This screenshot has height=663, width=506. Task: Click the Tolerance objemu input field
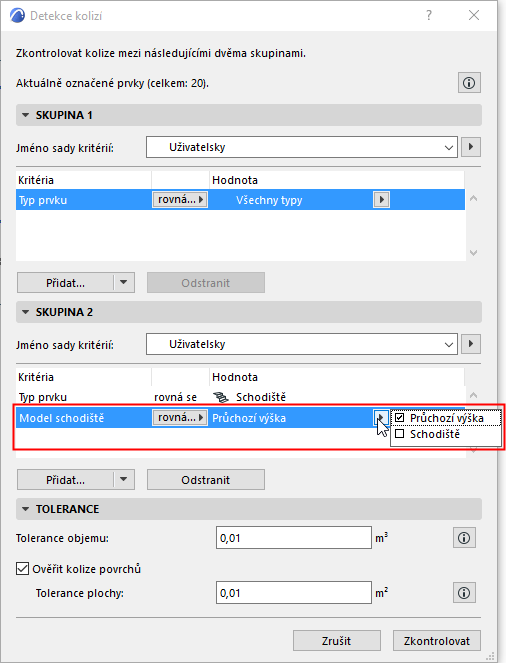point(294,538)
